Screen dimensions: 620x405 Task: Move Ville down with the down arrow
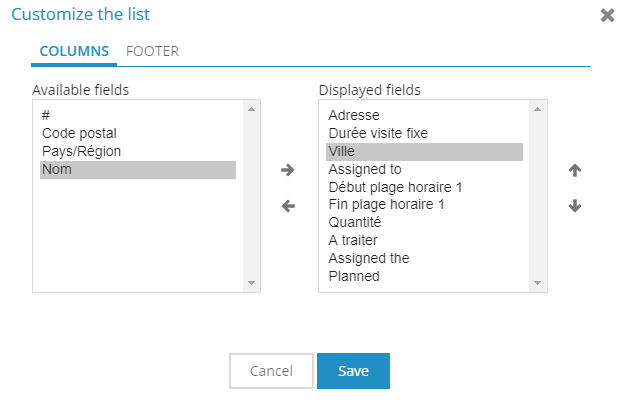click(575, 206)
